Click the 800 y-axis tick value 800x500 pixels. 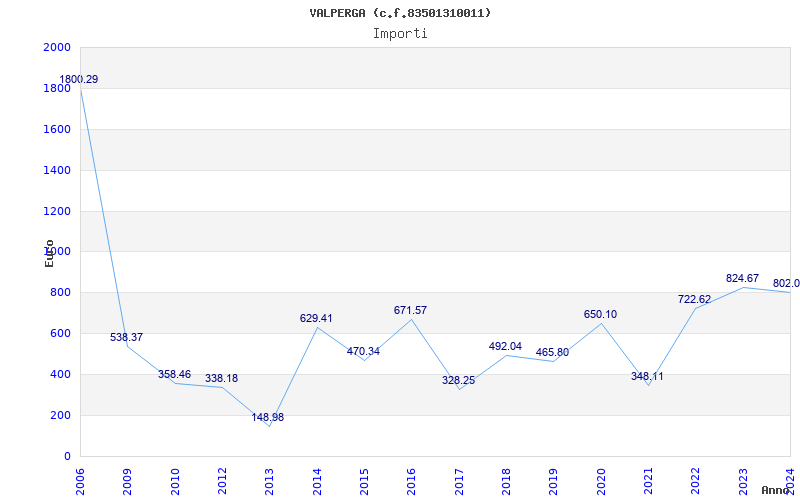(x=60, y=292)
